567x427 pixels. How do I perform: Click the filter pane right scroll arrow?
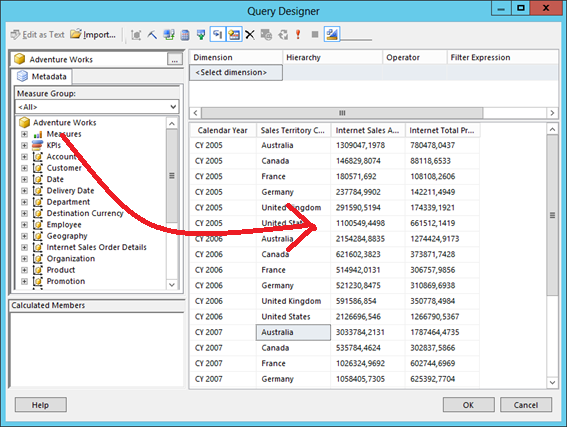(x=552, y=113)
